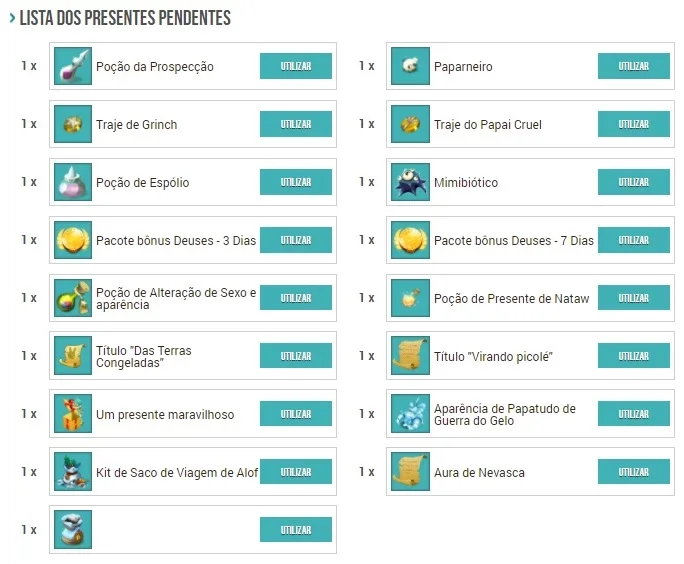
Task: Use the Título Das Terras Congeladas
Action: pyautogui.click(x=296, y=355)
